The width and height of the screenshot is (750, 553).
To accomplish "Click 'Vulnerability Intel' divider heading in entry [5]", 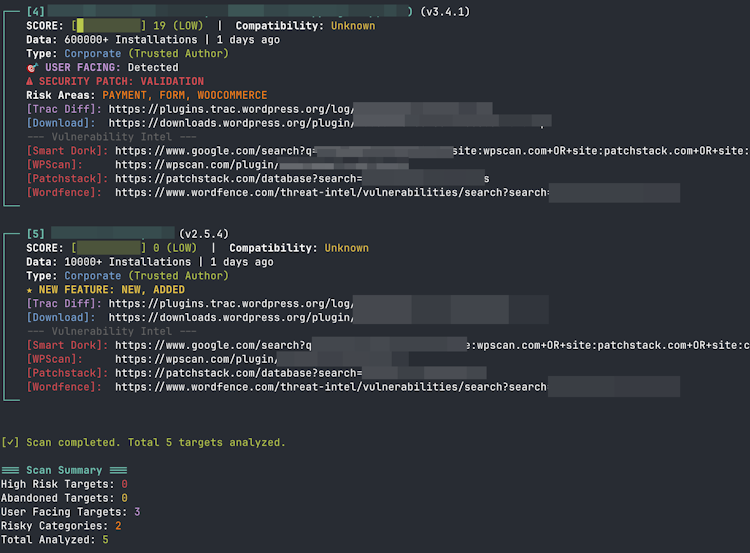I will 111,331.
